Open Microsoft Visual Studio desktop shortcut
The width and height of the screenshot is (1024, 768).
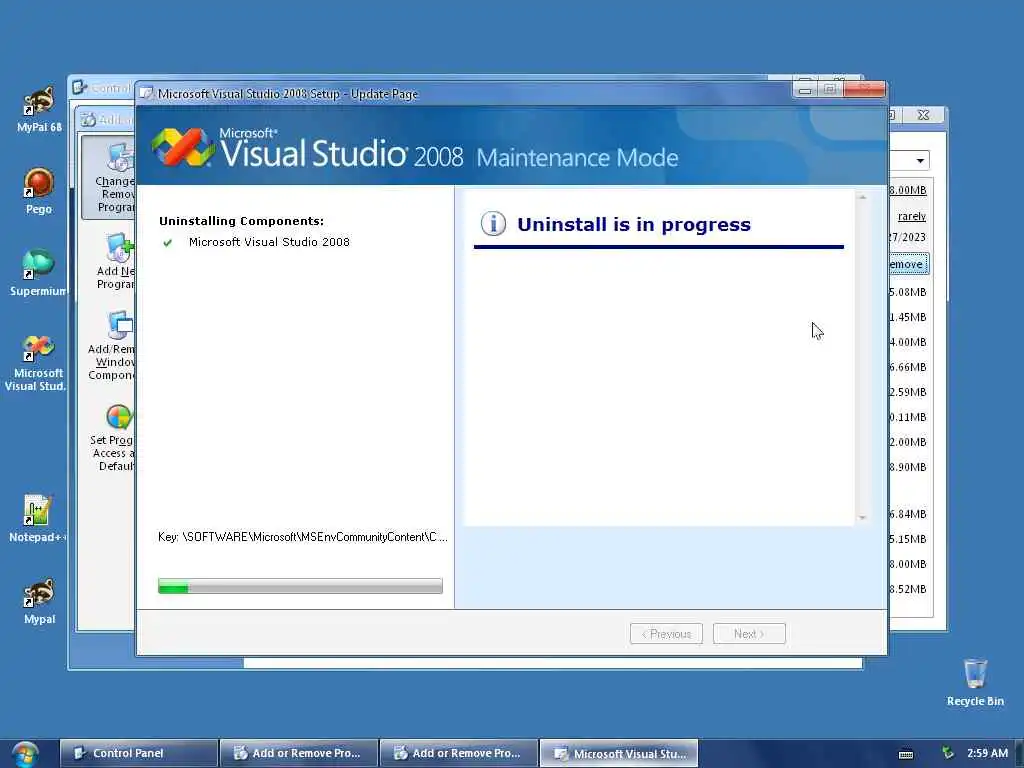36,362
